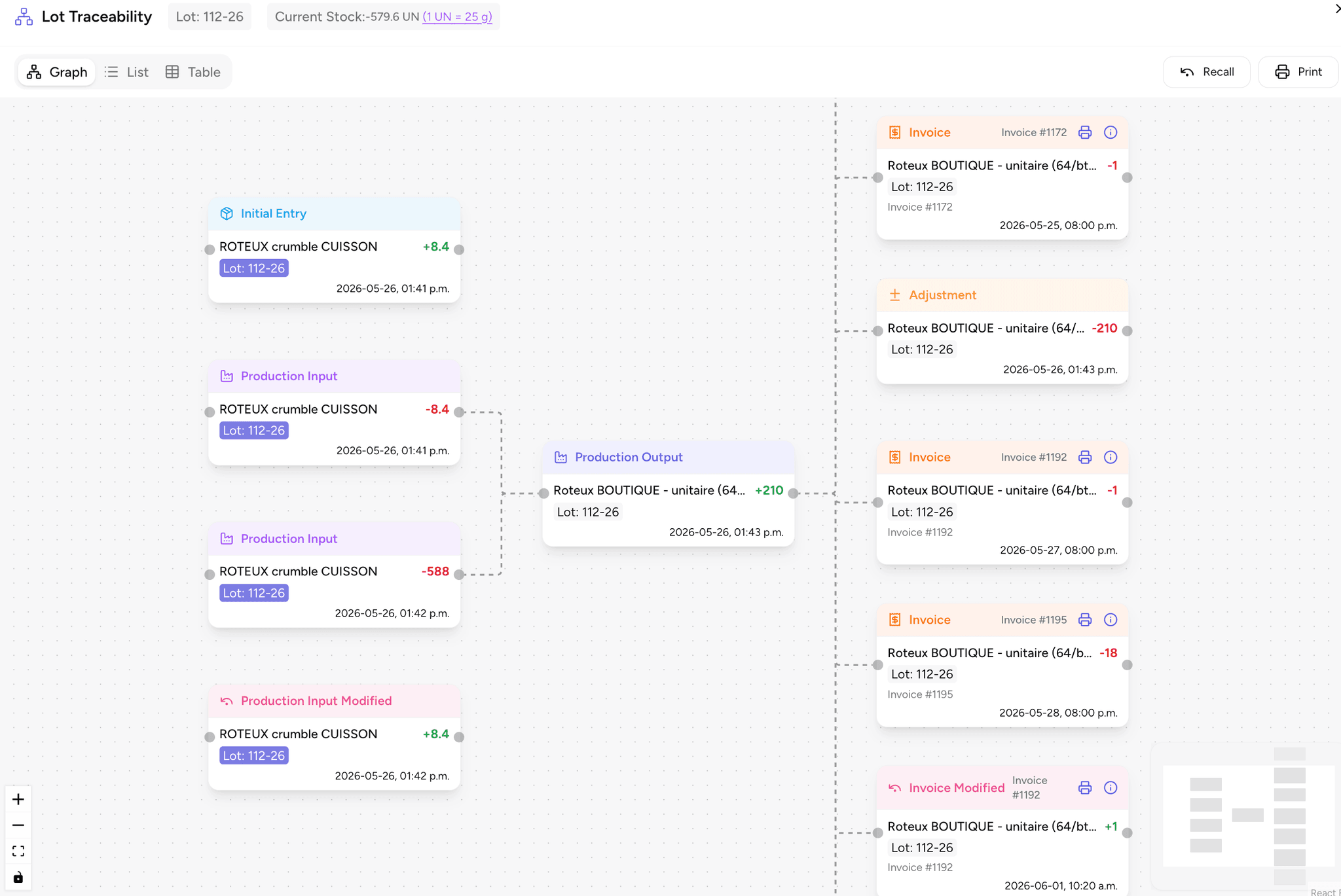Click the Lot: 112-26 header chip

point(210,17)
